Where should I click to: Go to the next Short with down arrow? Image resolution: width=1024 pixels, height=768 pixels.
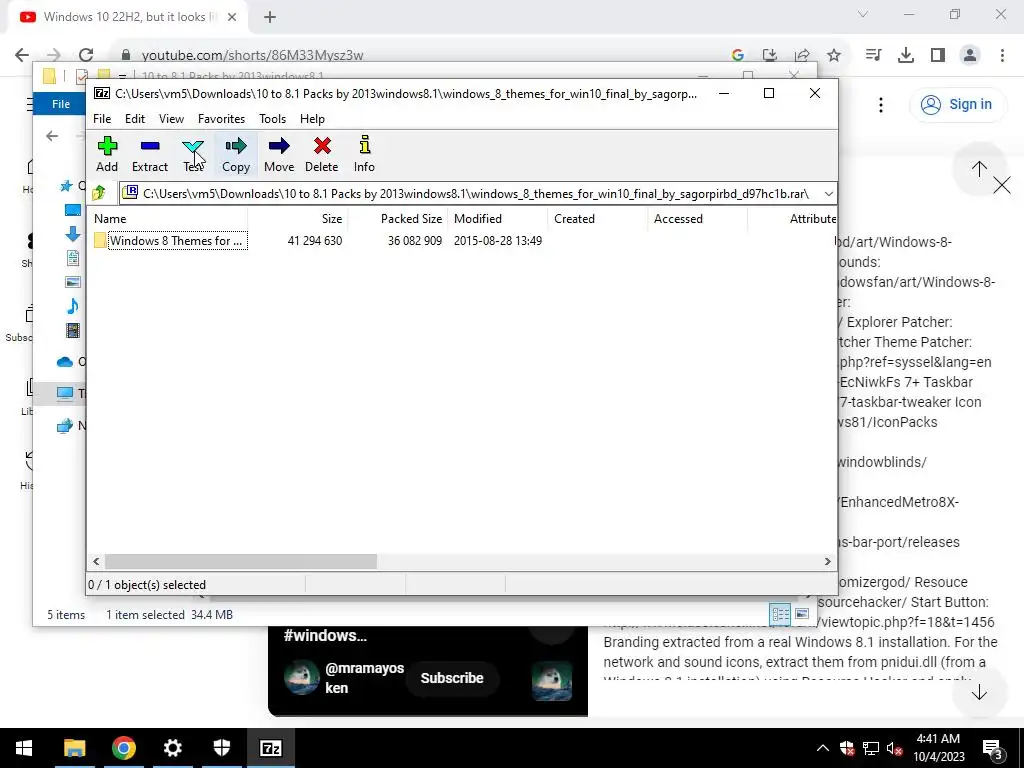pyautogui.click(x=979, y=693)
